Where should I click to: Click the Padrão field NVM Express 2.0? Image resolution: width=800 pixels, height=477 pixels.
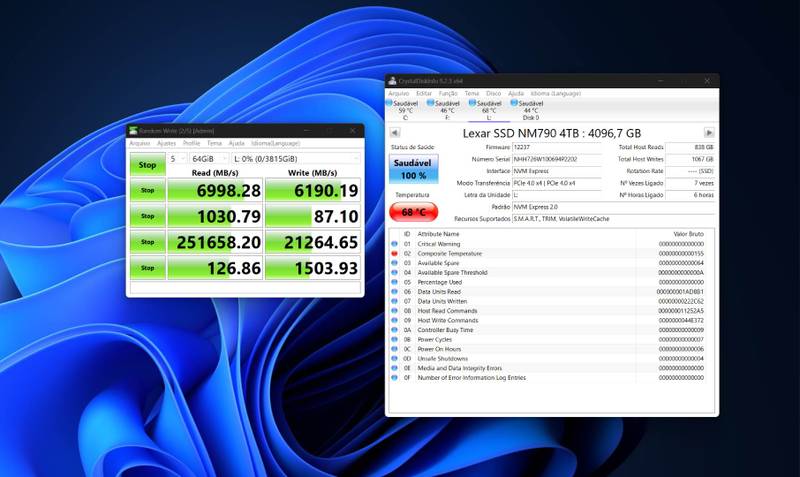click(613, 207)
